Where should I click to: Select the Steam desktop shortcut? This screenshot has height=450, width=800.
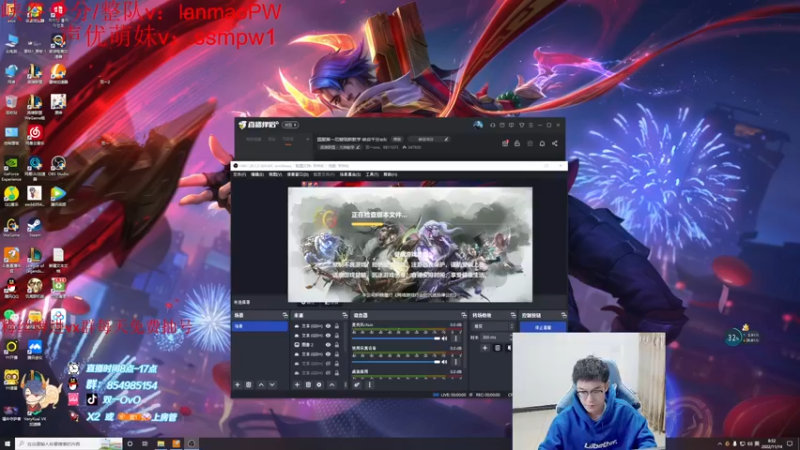click(35, 227)
